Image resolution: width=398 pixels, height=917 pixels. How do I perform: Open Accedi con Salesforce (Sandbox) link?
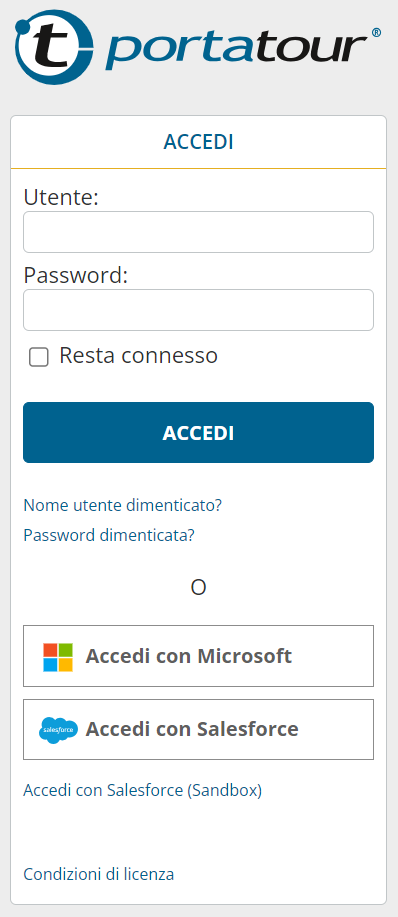coord(143,791)
